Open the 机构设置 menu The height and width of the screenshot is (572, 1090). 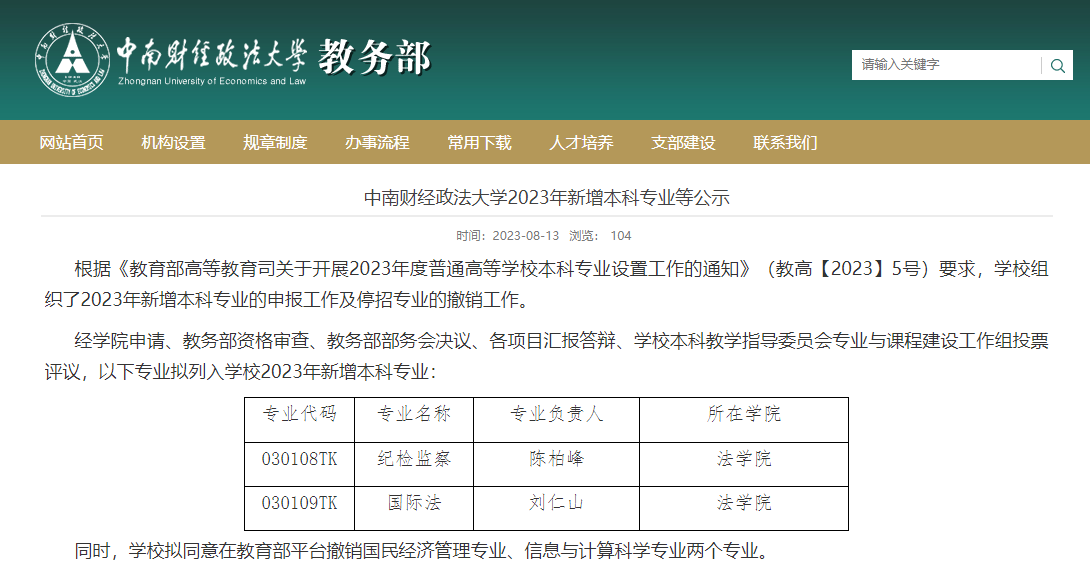pyautogui.click(x=173, y=142)
